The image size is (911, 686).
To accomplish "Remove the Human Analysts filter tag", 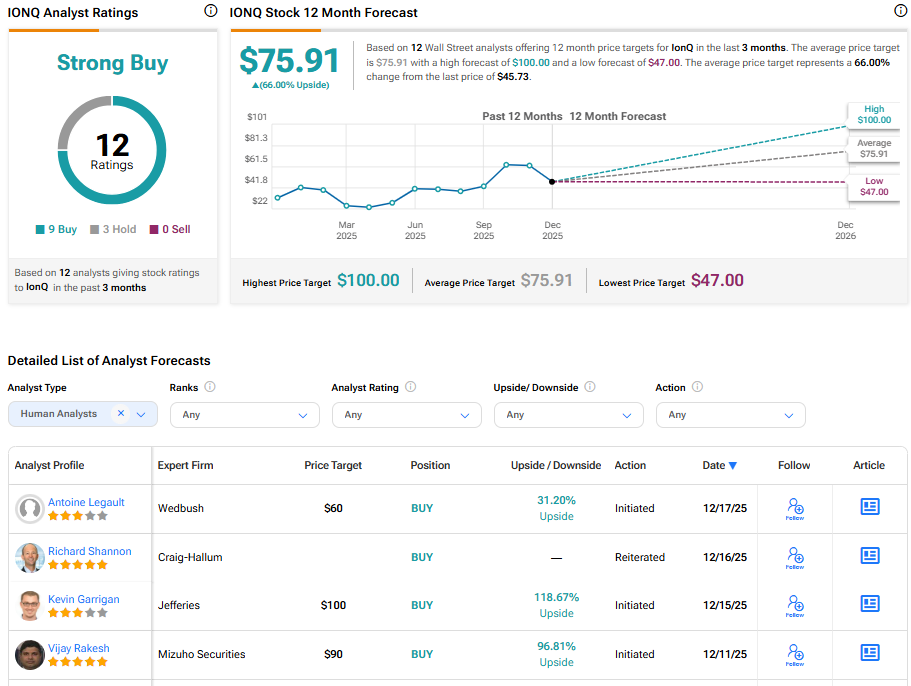I will point(120,414).
